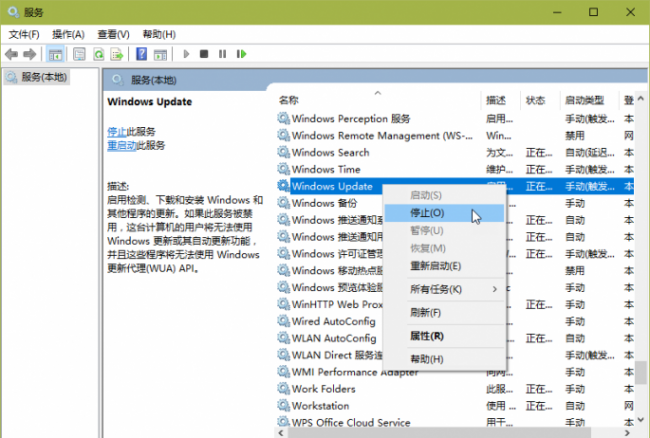Select the WMI Performance Adapter row
650x438 pixels.
(455, 372)
